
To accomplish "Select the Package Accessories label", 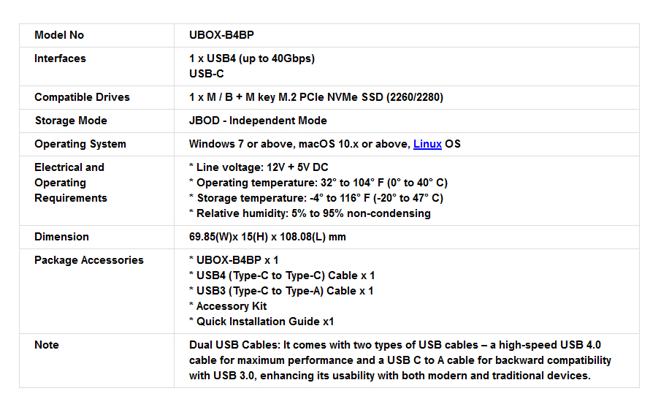I will (x=89, y=260).
